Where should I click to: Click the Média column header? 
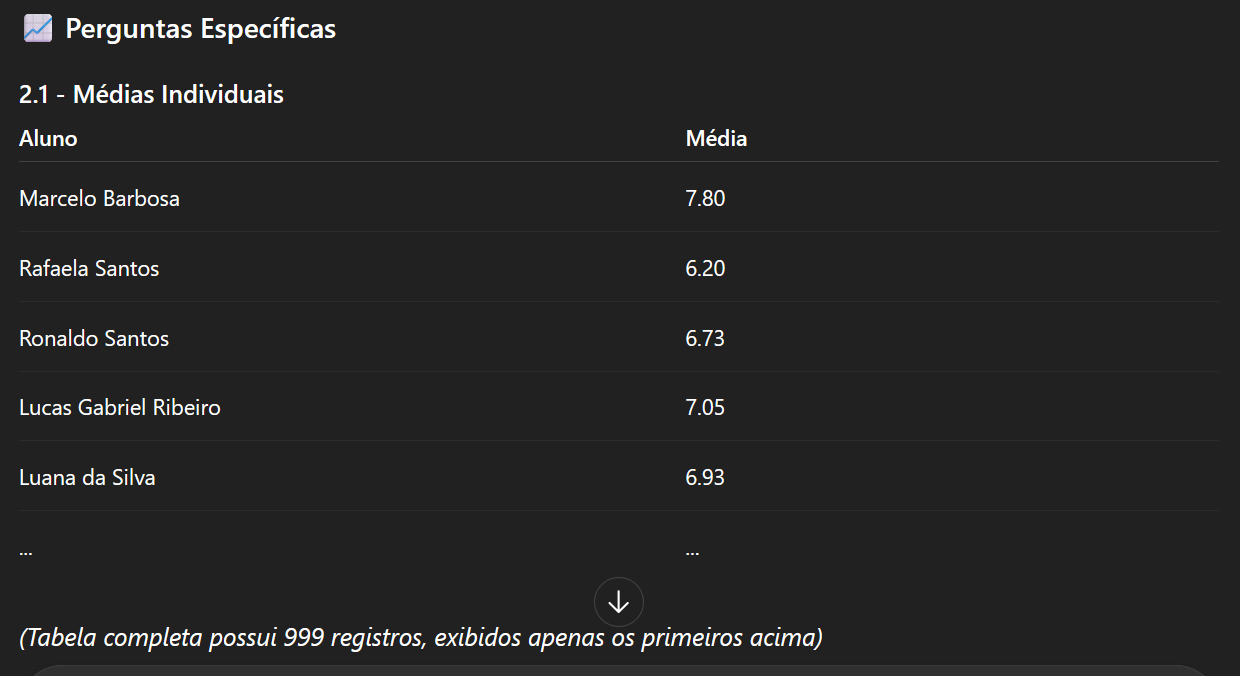[x=716, y=139]
